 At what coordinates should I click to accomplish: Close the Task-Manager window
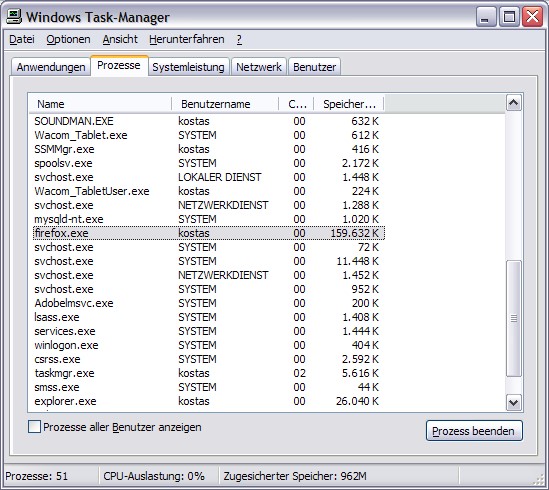pyautogui.click(x=532, y=16)
